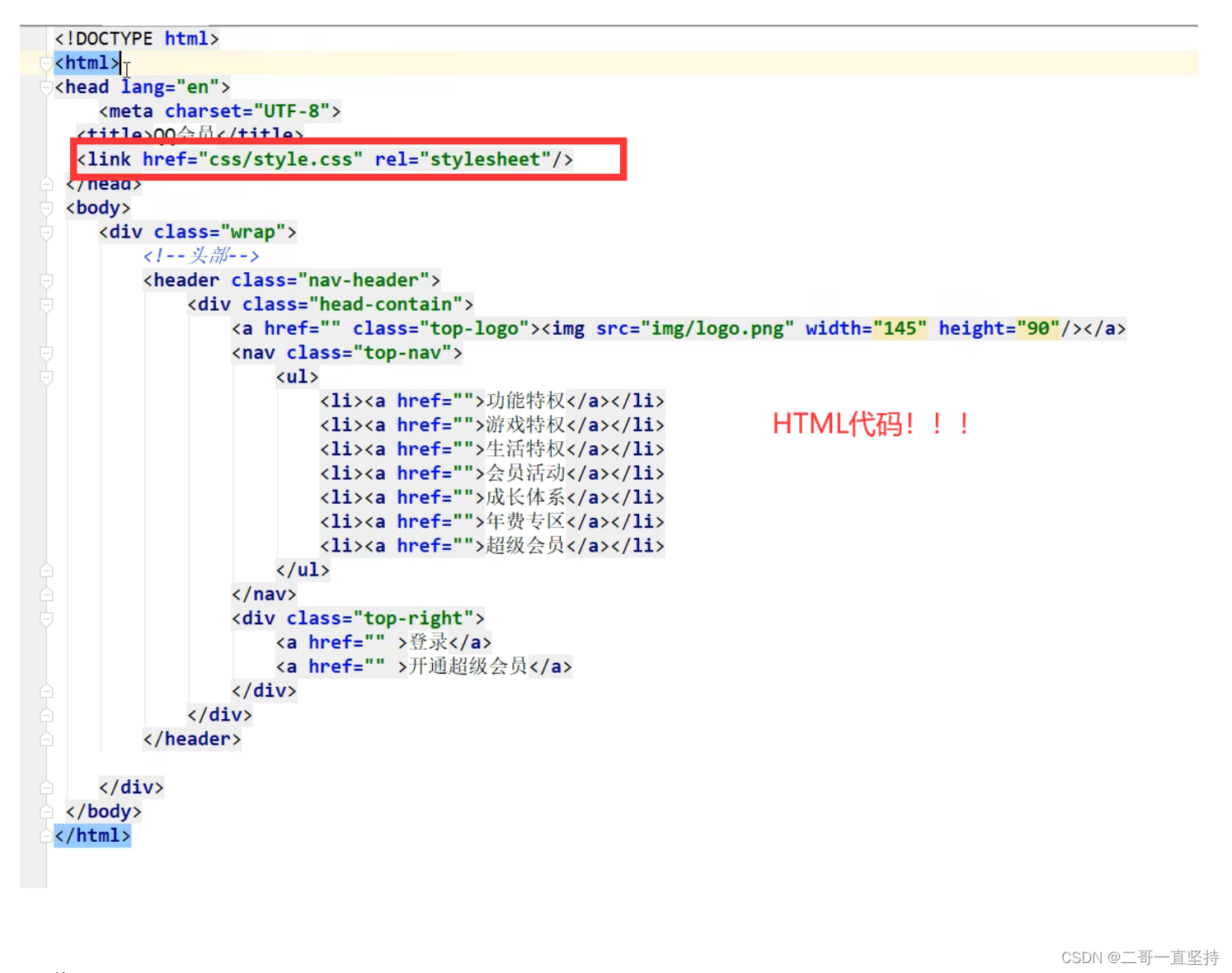Click the fold marker beside closing </html>
The height and width of the screenshot is (973, 1232).
pyautogui.click(x=46, y=835)
